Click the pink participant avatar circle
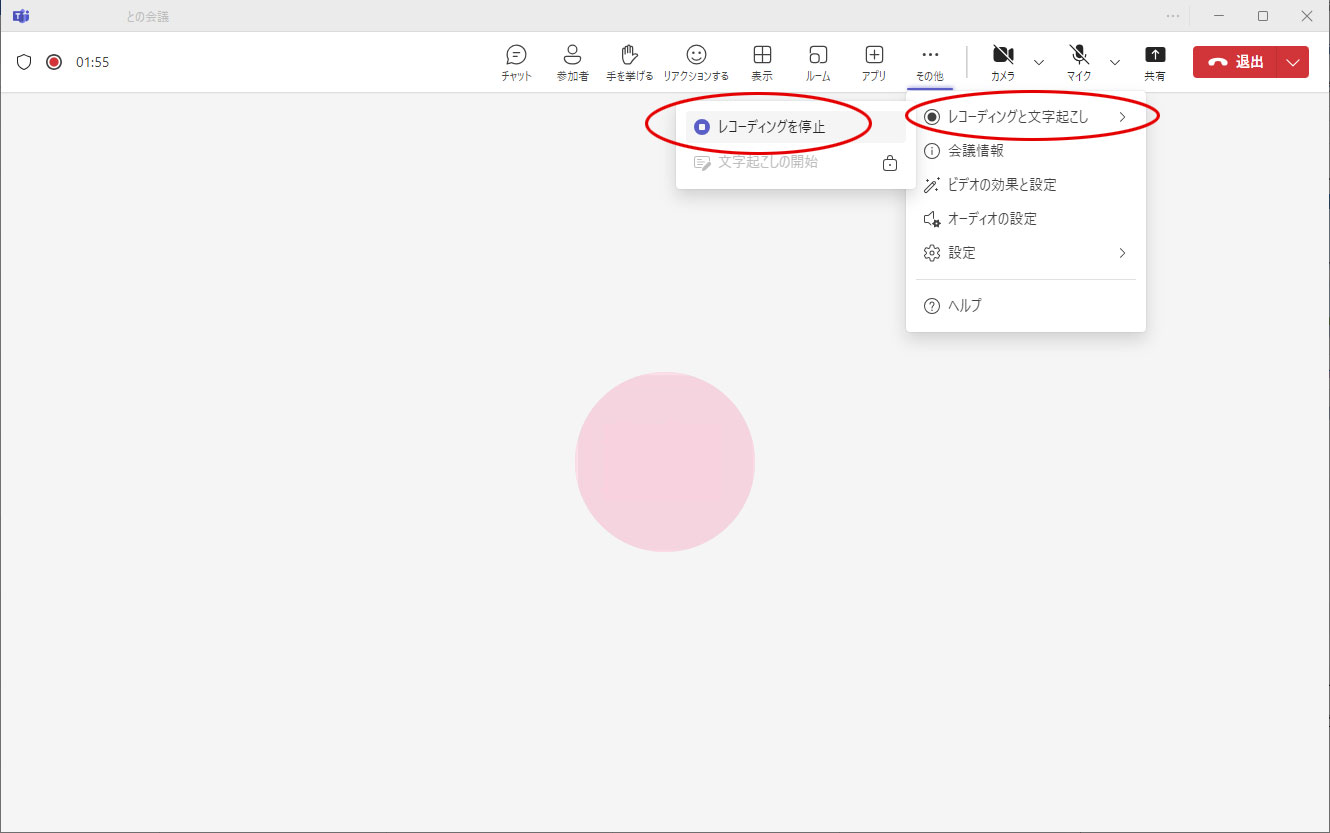 click(665, 462)
